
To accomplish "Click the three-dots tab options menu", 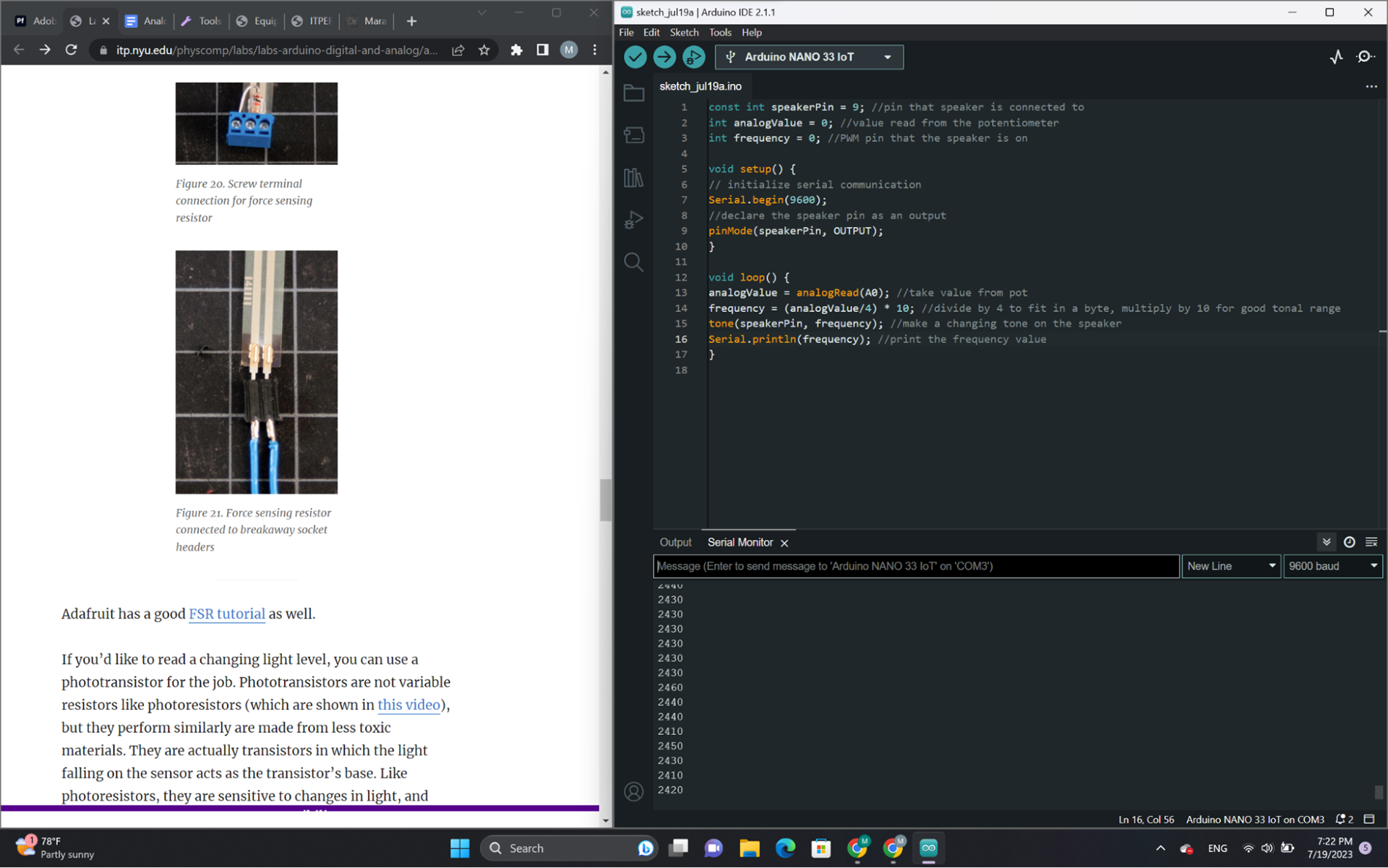I will click(1371, 87).
